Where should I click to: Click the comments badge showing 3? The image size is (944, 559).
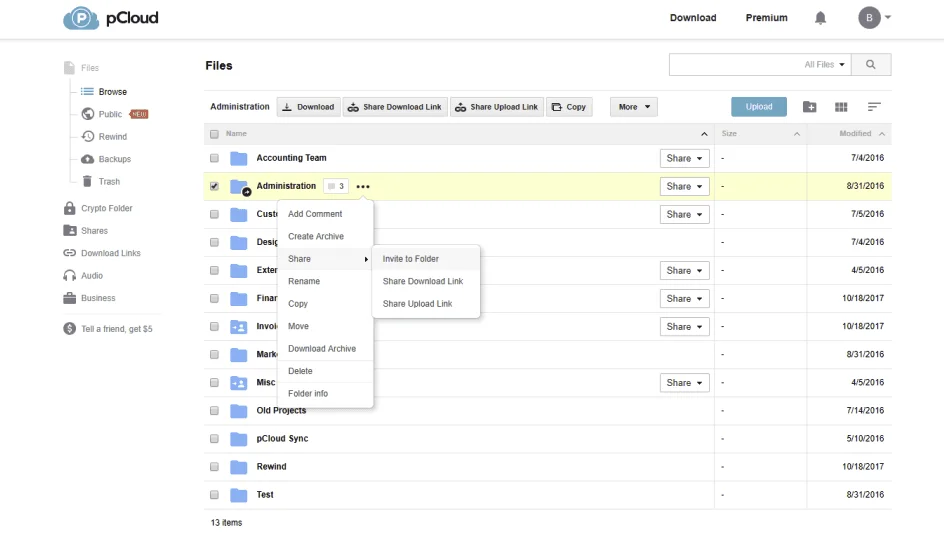click(336, 187)
